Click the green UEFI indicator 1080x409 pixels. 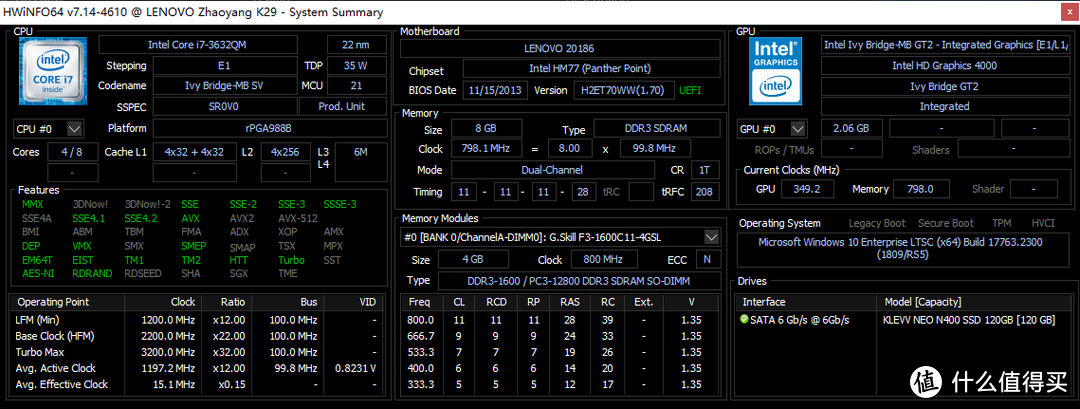coord(690,90)
